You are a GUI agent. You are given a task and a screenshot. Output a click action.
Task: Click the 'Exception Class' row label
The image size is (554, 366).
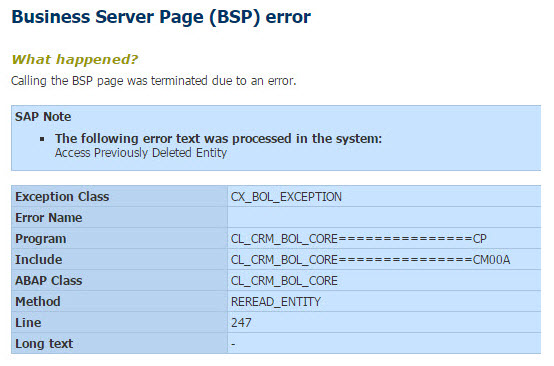point(62,197)
